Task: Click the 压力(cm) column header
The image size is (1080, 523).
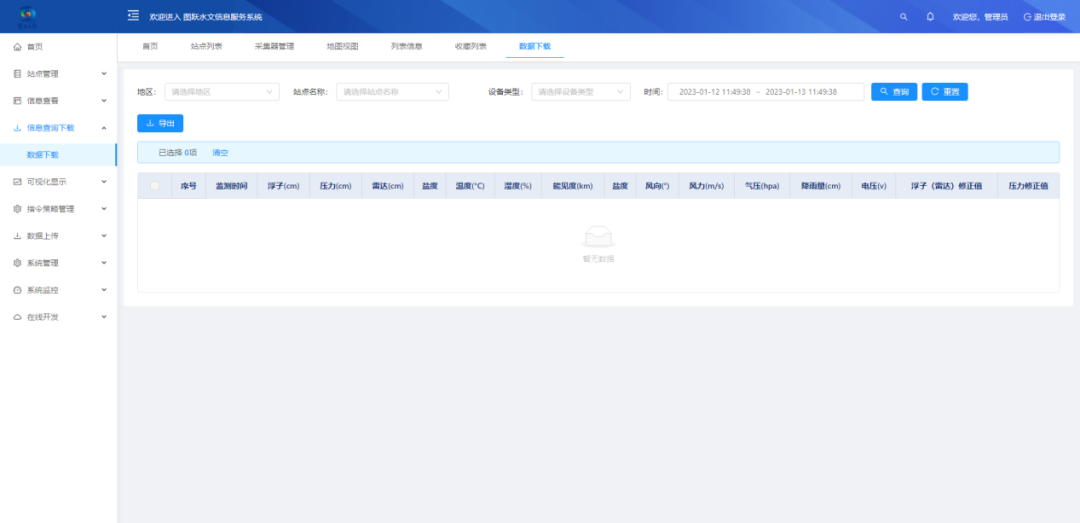Action: [x=335, y=186]
